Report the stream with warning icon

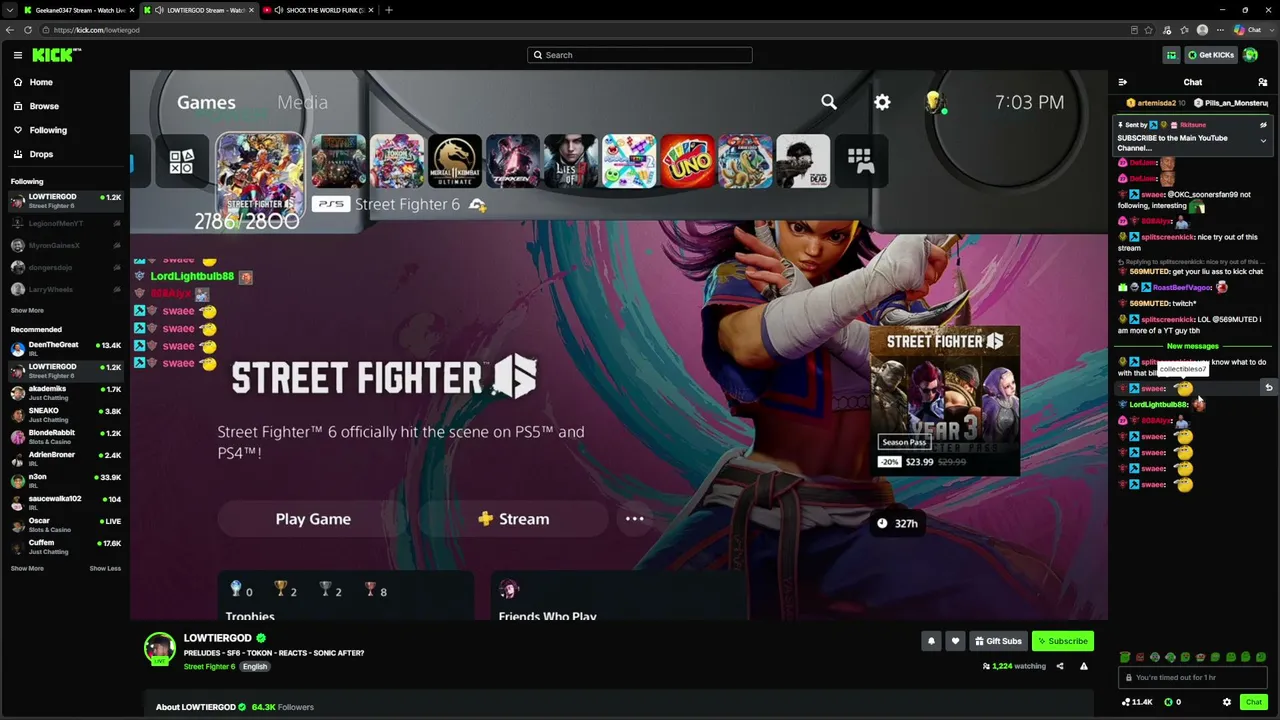point(1084,666)
